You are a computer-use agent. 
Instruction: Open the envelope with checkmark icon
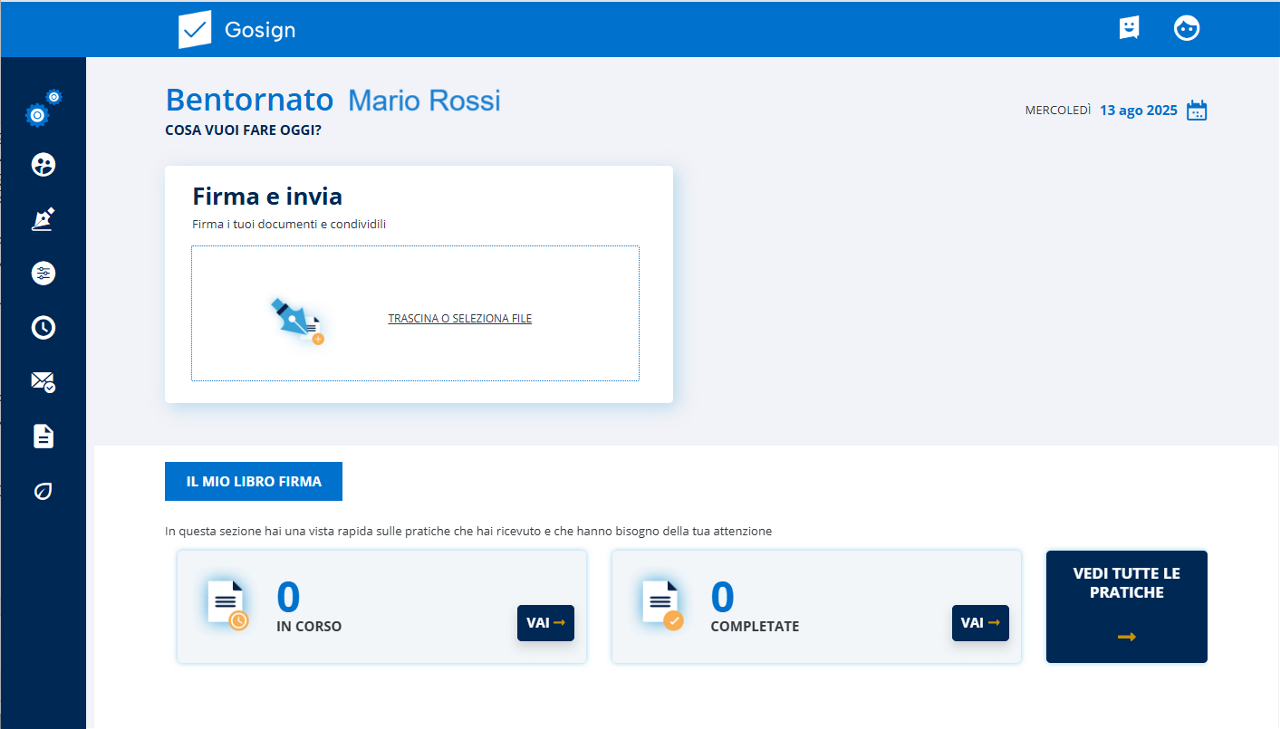(x=43, y=381)
